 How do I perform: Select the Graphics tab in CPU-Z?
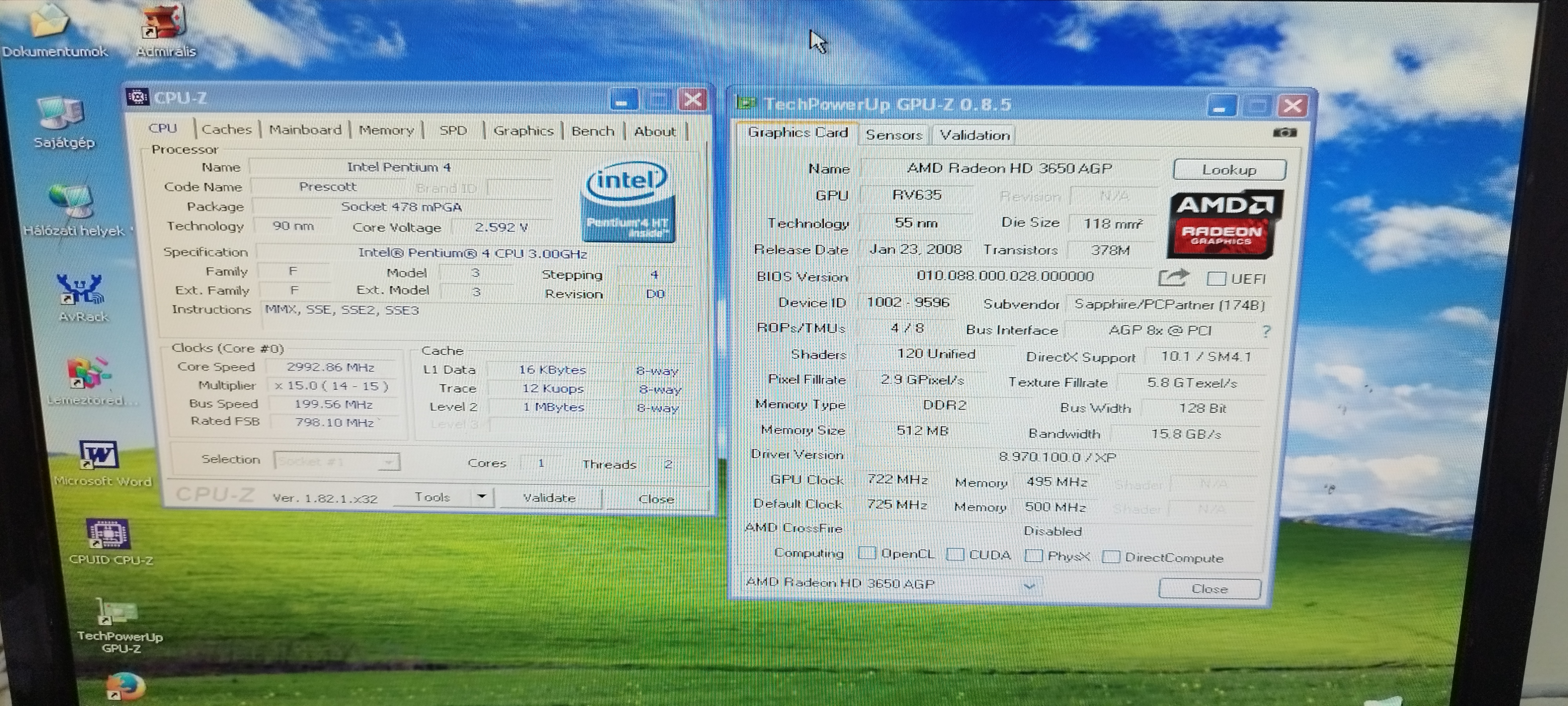[523, 131]
